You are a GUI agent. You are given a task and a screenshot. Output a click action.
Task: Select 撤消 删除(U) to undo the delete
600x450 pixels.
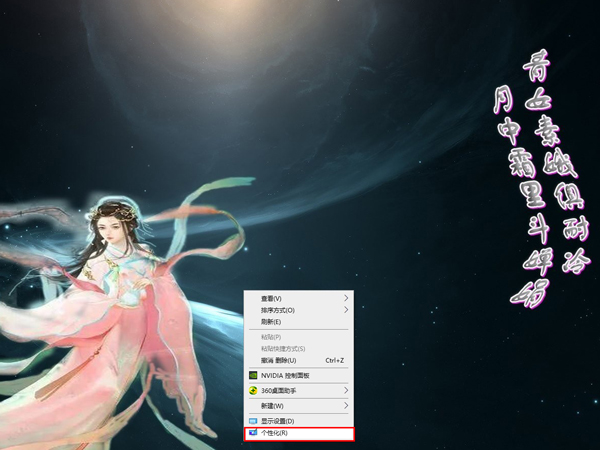[x=279, y=360]
